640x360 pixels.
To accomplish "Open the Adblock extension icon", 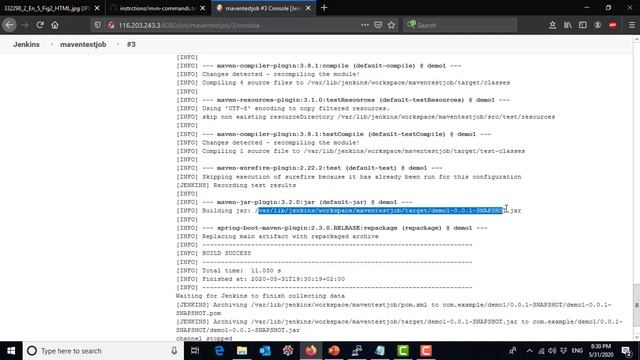I will [613, 25].
